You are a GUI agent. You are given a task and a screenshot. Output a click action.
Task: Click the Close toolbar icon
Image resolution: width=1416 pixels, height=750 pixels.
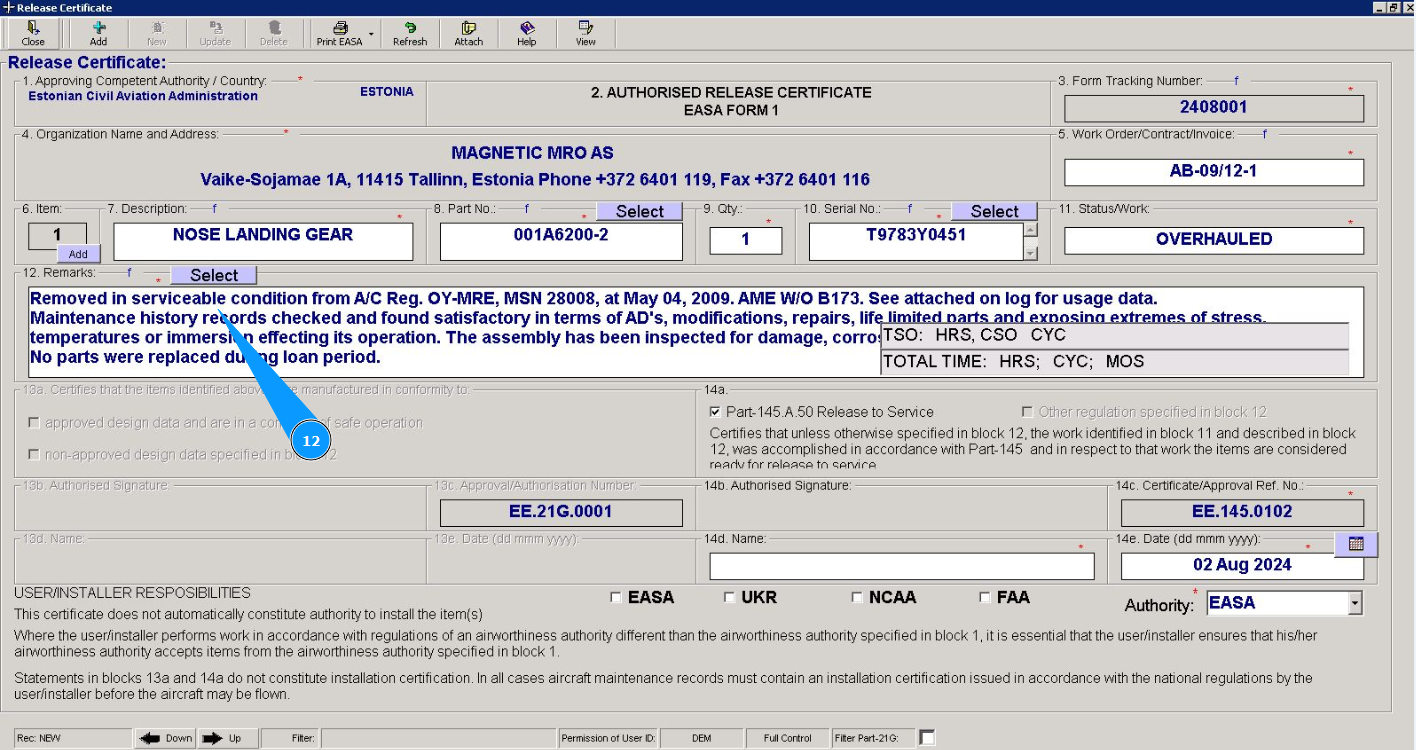tap(33, 33)
